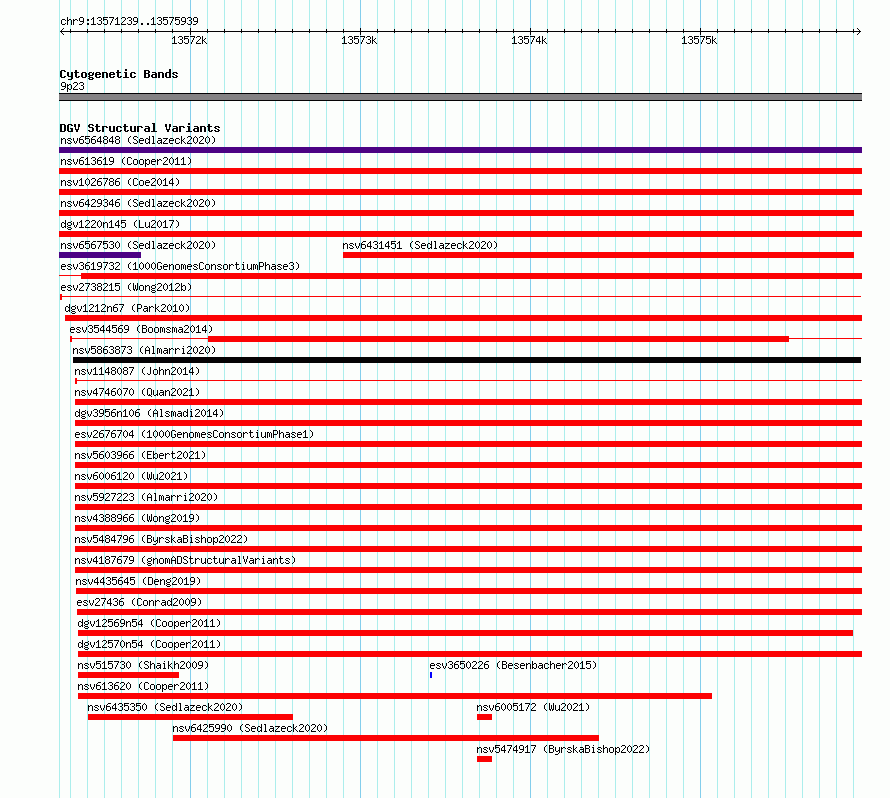The image size is (890, 798).
Task: Click the gray 9p23 cytogenetic band bar
Action: click(460, 97)
